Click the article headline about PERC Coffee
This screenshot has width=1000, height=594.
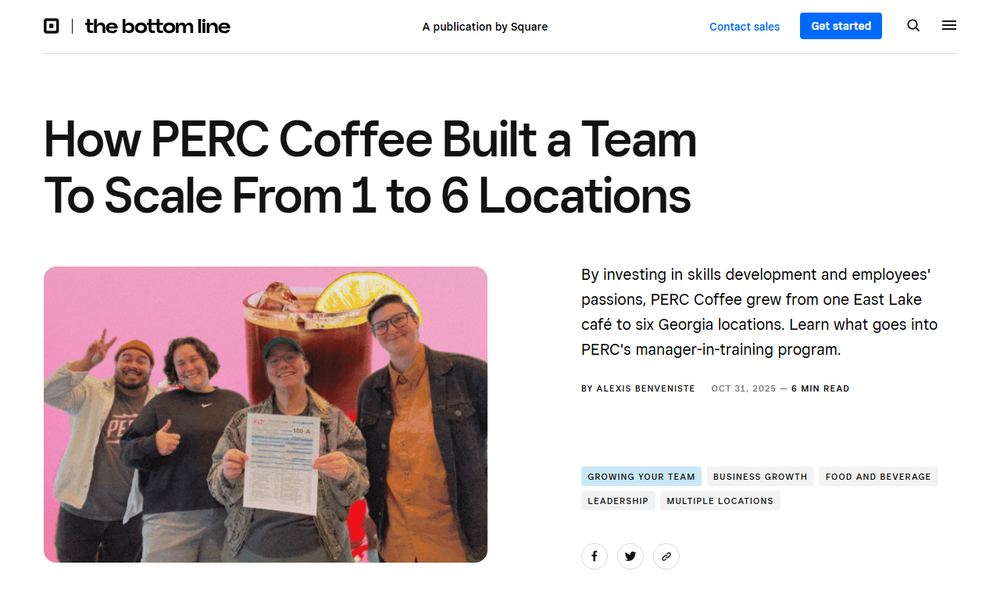click(x=370, y=167)
